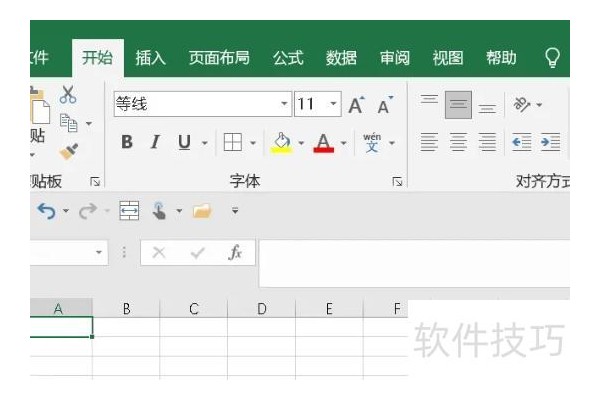Apply cell borders icon
The width and height of the screenshot is (600, 400).
[x=233, y=142]
